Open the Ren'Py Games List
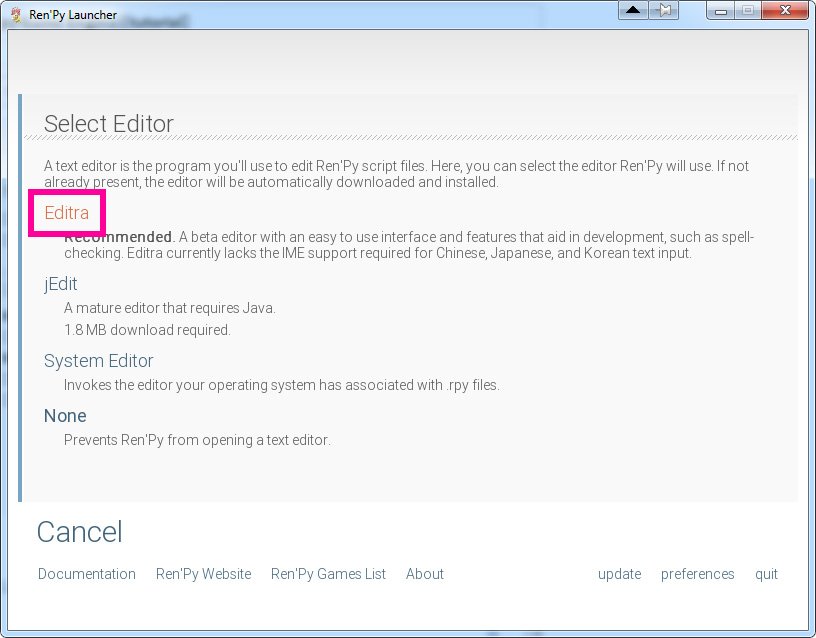816x638 pixels. pos(328,574)
